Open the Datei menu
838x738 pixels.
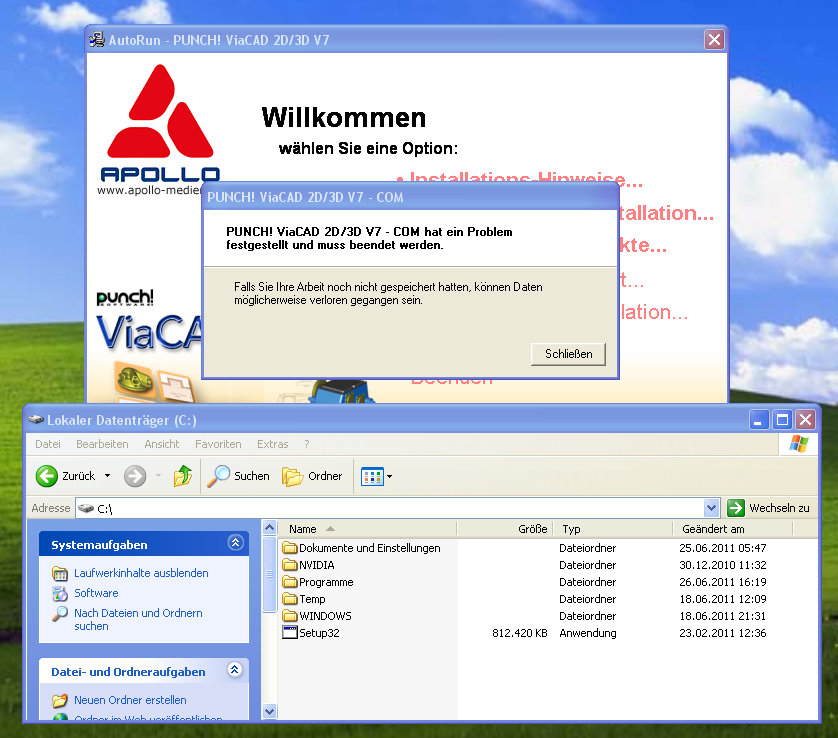48,444
